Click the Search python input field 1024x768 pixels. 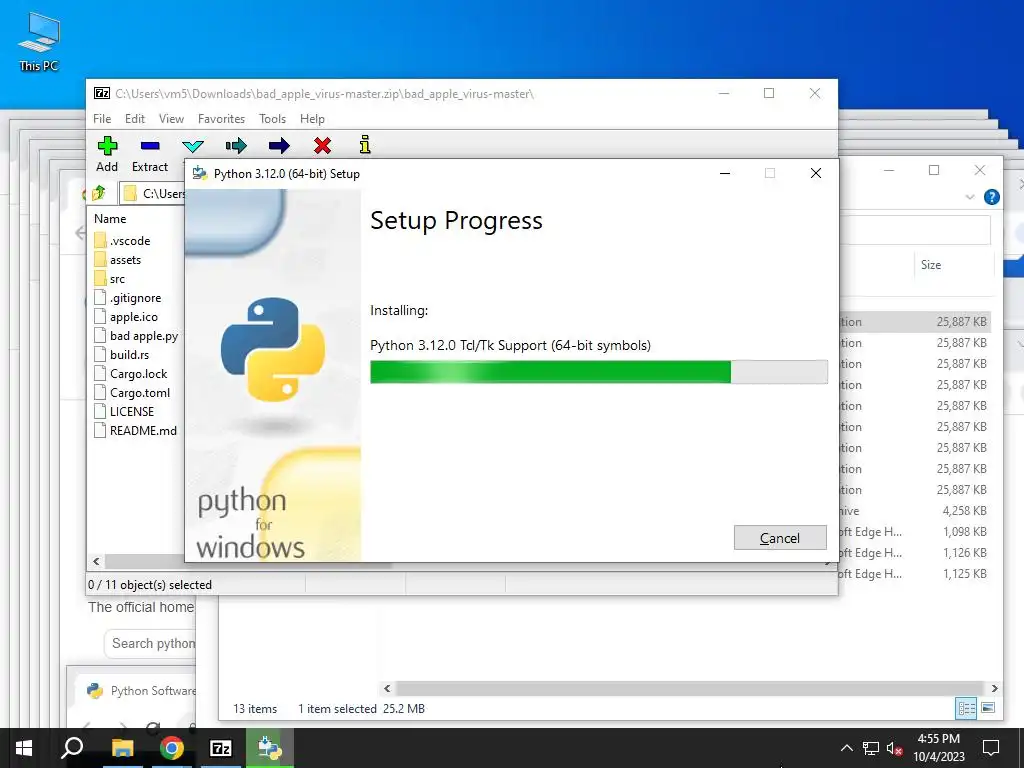pyautogui.click(x=150, y=643)
